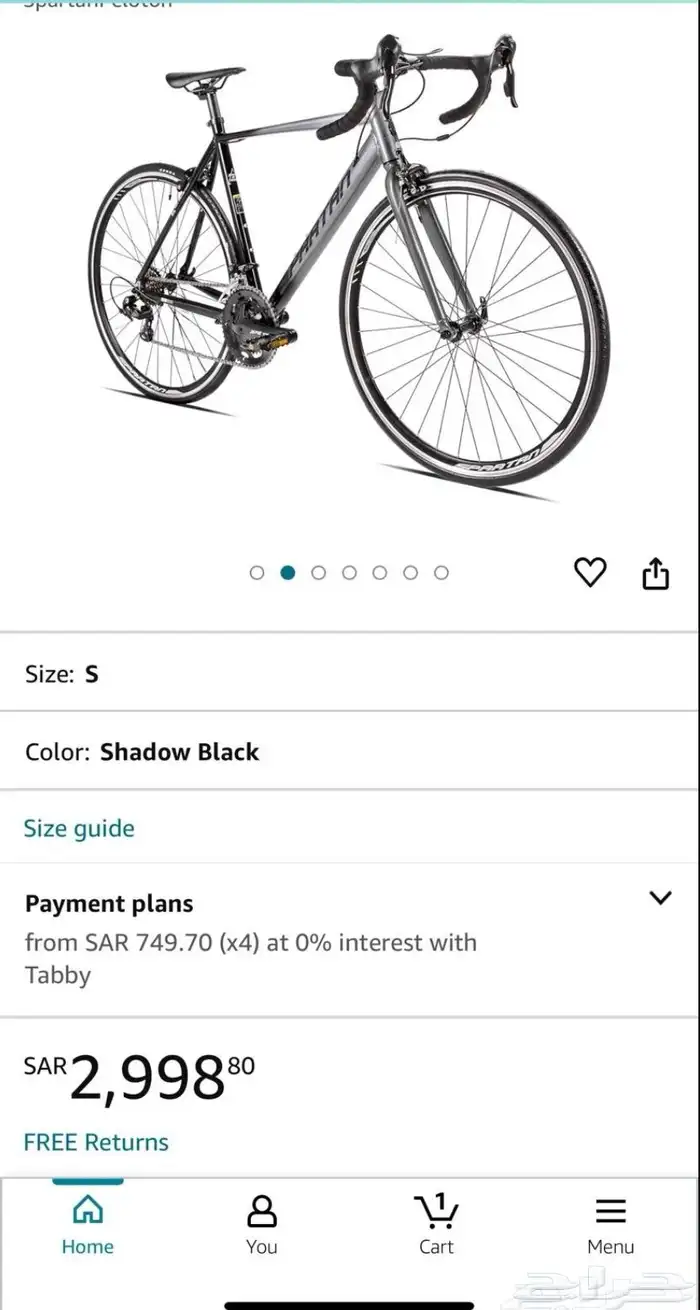
Task: Open the Home tab icon
Action: tap(88, 1211)
